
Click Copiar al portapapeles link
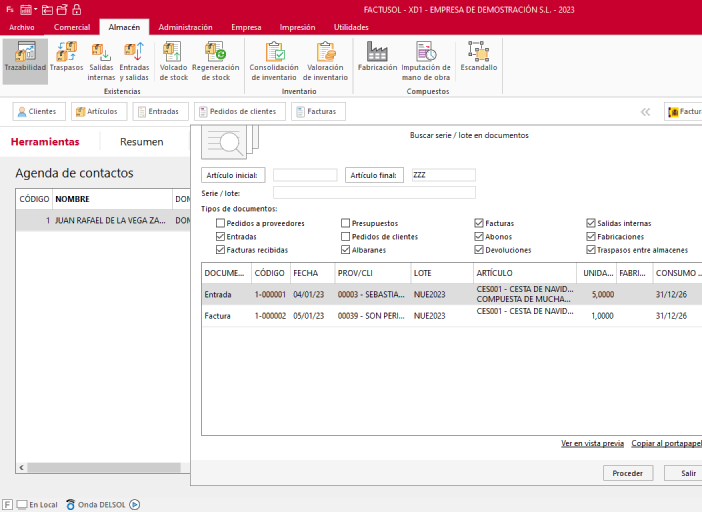(x=667, y=443)
